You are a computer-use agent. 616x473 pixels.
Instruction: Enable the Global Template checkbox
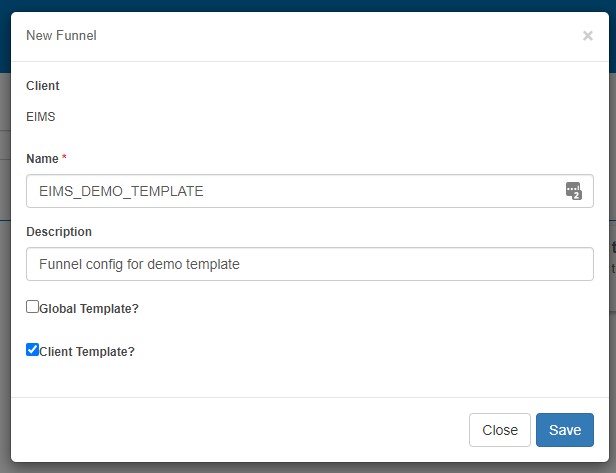point(32,306)
